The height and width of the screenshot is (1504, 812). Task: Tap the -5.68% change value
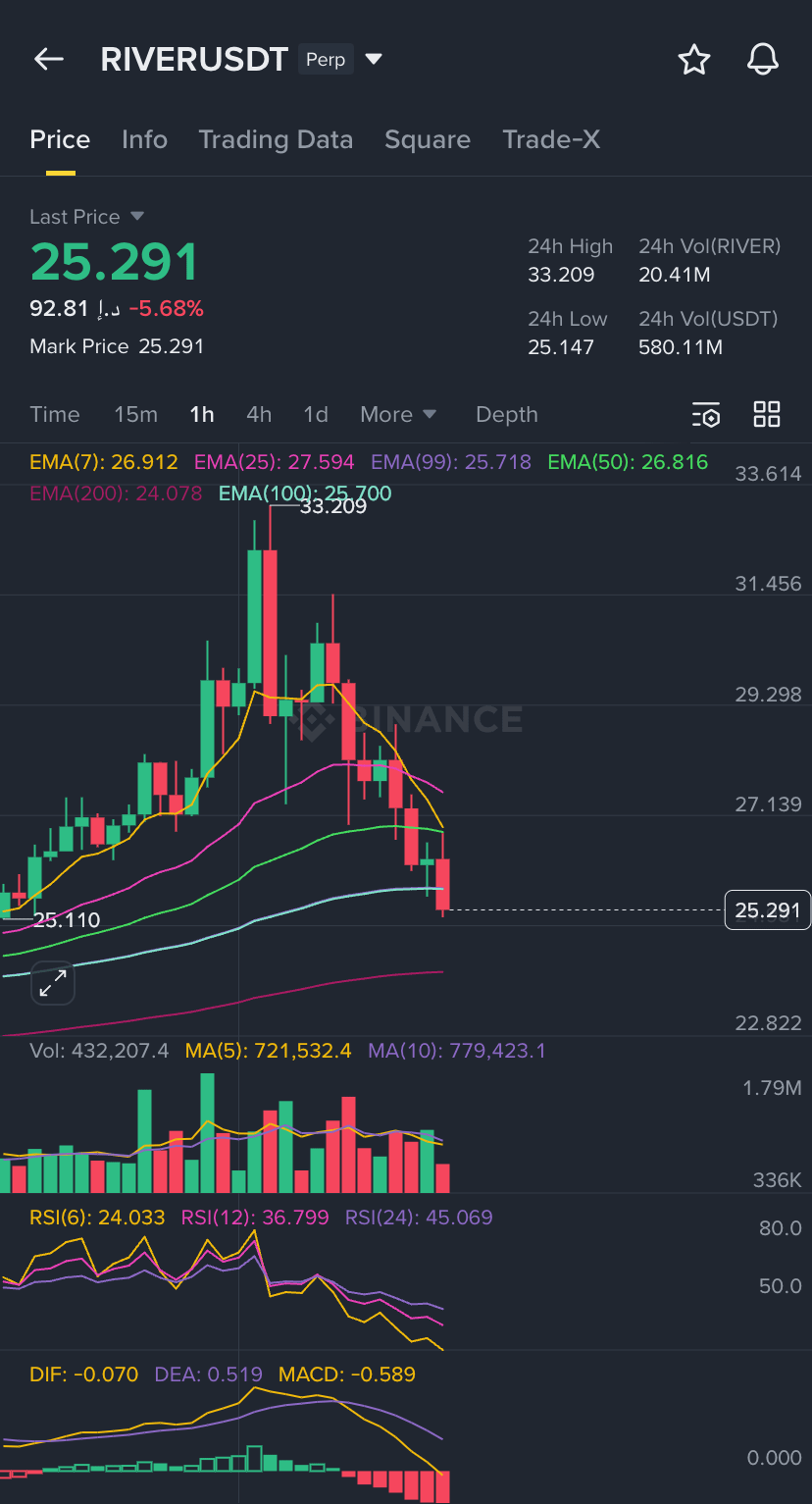point(167,309)
